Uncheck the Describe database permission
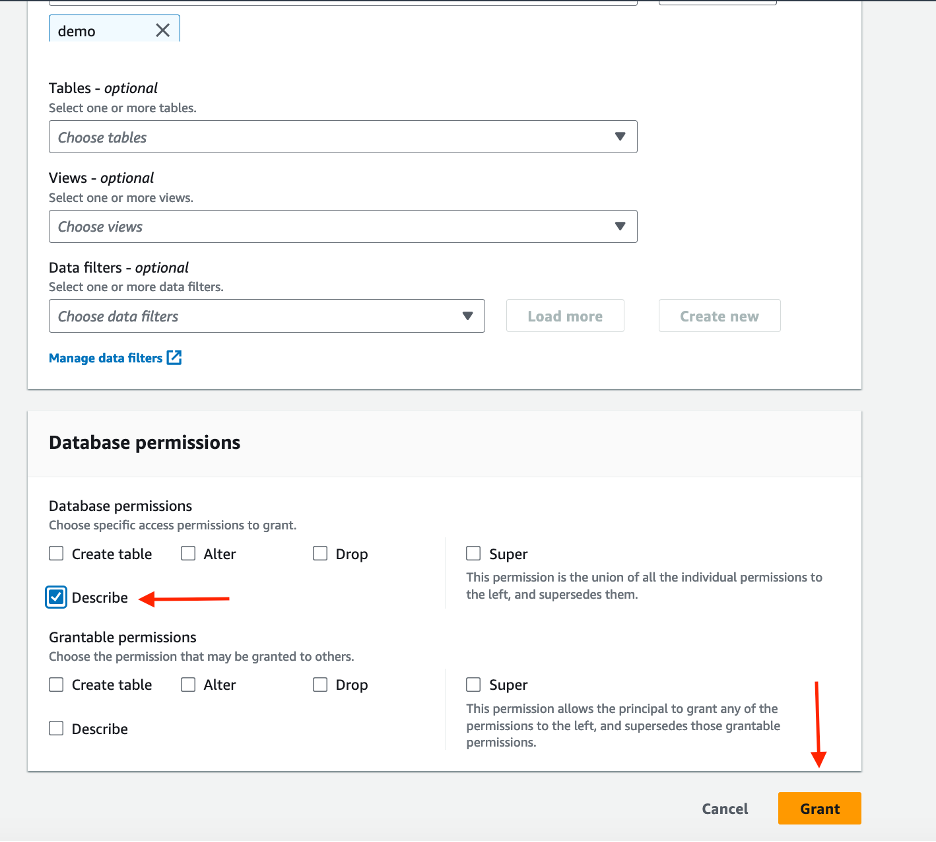Screen dimensions: 936x842 click(x=56, y=597)
